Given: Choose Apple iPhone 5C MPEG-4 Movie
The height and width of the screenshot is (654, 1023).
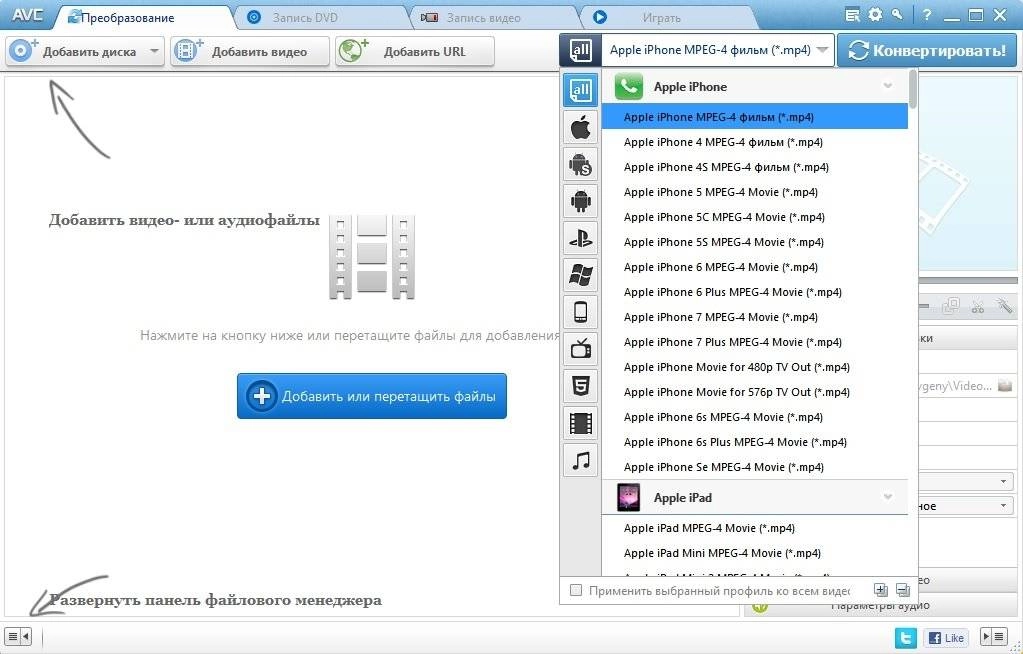Looking at the screenshot, I should click(x=754, y=217).
